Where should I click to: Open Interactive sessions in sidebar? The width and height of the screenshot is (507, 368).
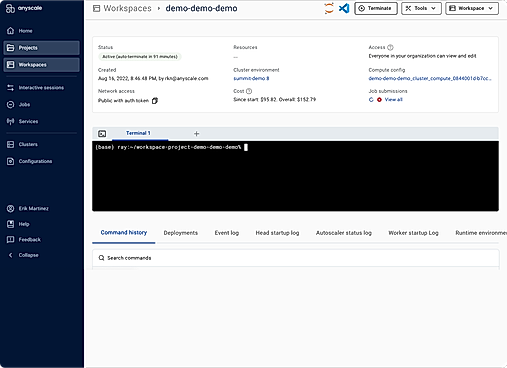41,87
